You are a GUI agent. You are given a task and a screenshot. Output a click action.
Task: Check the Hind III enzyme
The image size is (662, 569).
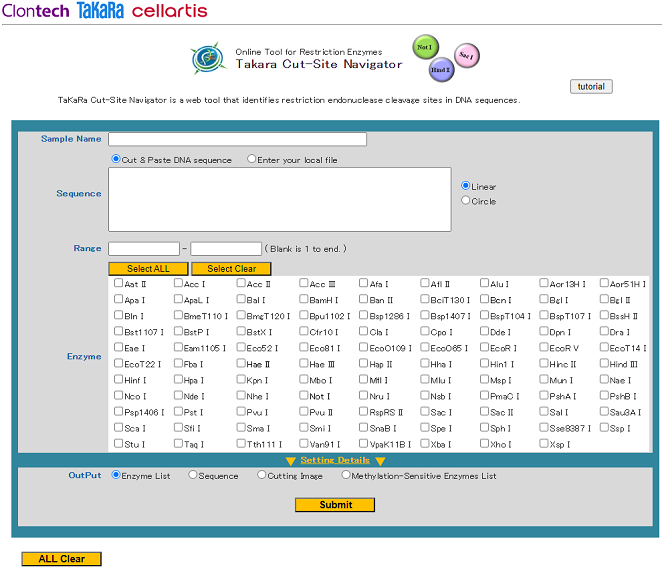[604, 363]
